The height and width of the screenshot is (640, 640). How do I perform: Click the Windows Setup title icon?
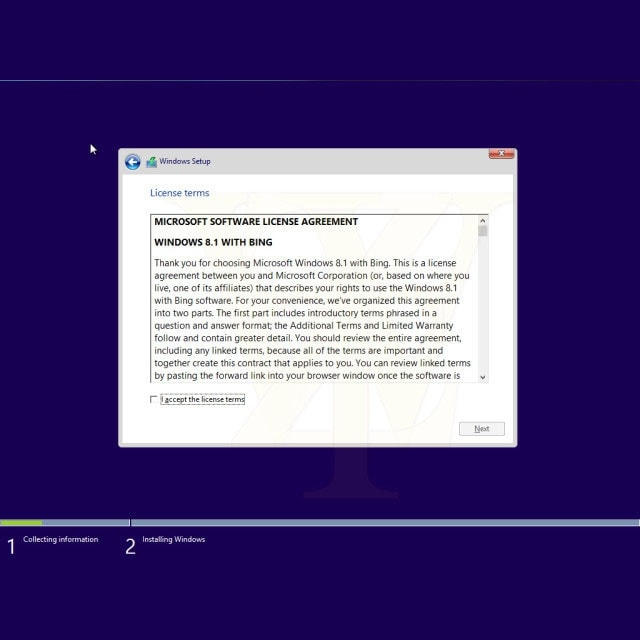(x=151, y=162)
